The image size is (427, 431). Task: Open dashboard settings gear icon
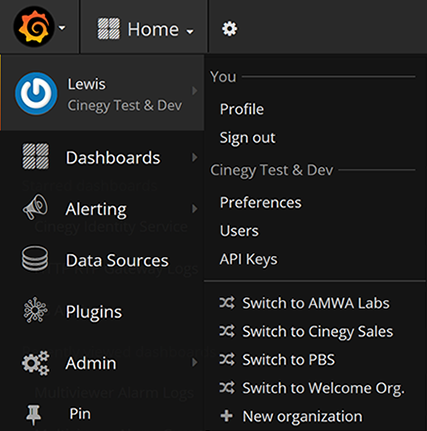point(230,29)
